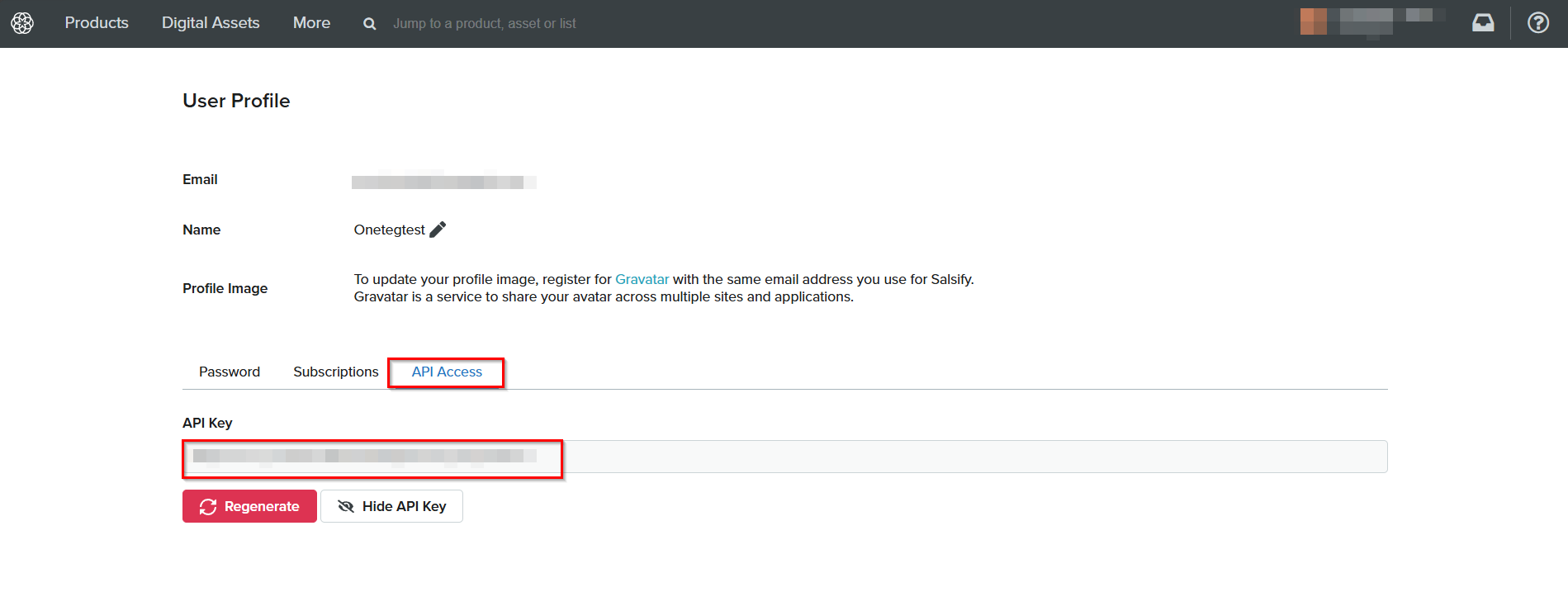Focus the 'Jump to a product' search field
Image resolution: width=1568 pixels, height=592 pixels.
(485, 24)
